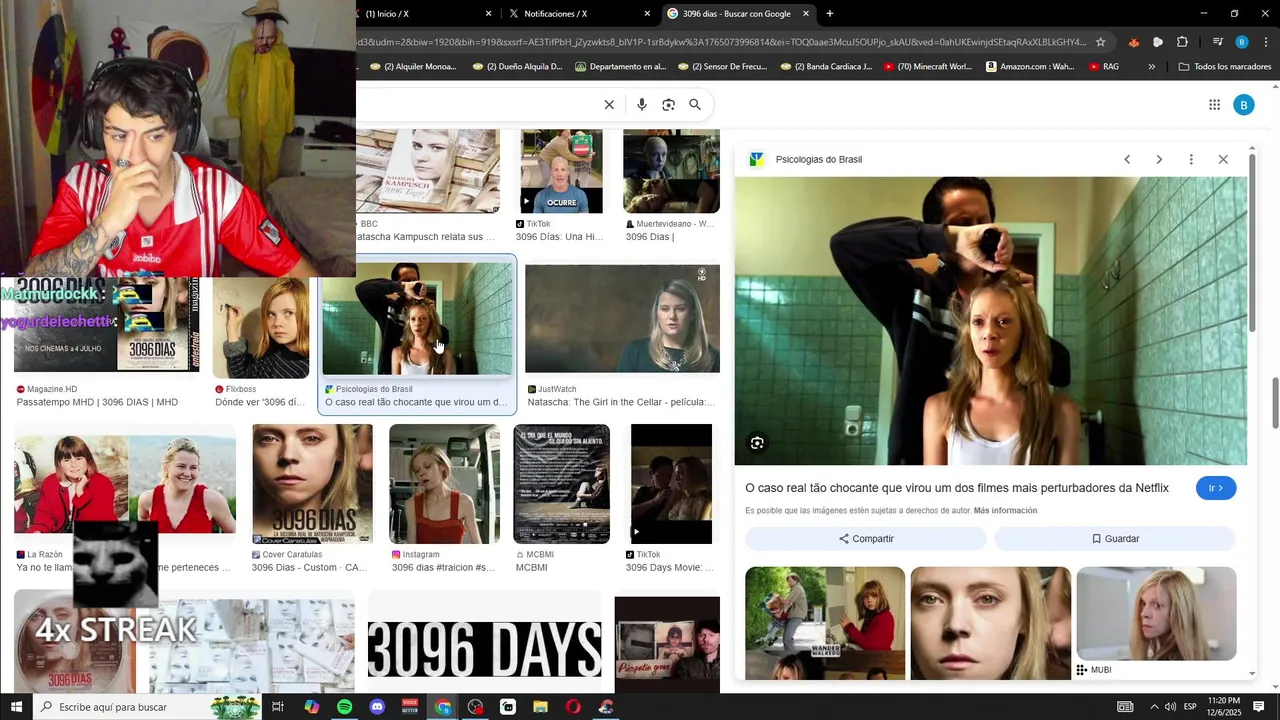This screenshot has height=720, width=1280.
Task: Open the Amazon.com bookmark
Action: click(1030, 67)
